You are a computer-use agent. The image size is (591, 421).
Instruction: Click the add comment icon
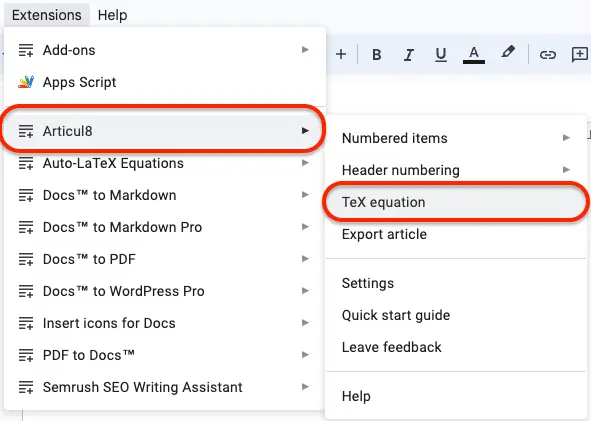click(x=580, y=55)
